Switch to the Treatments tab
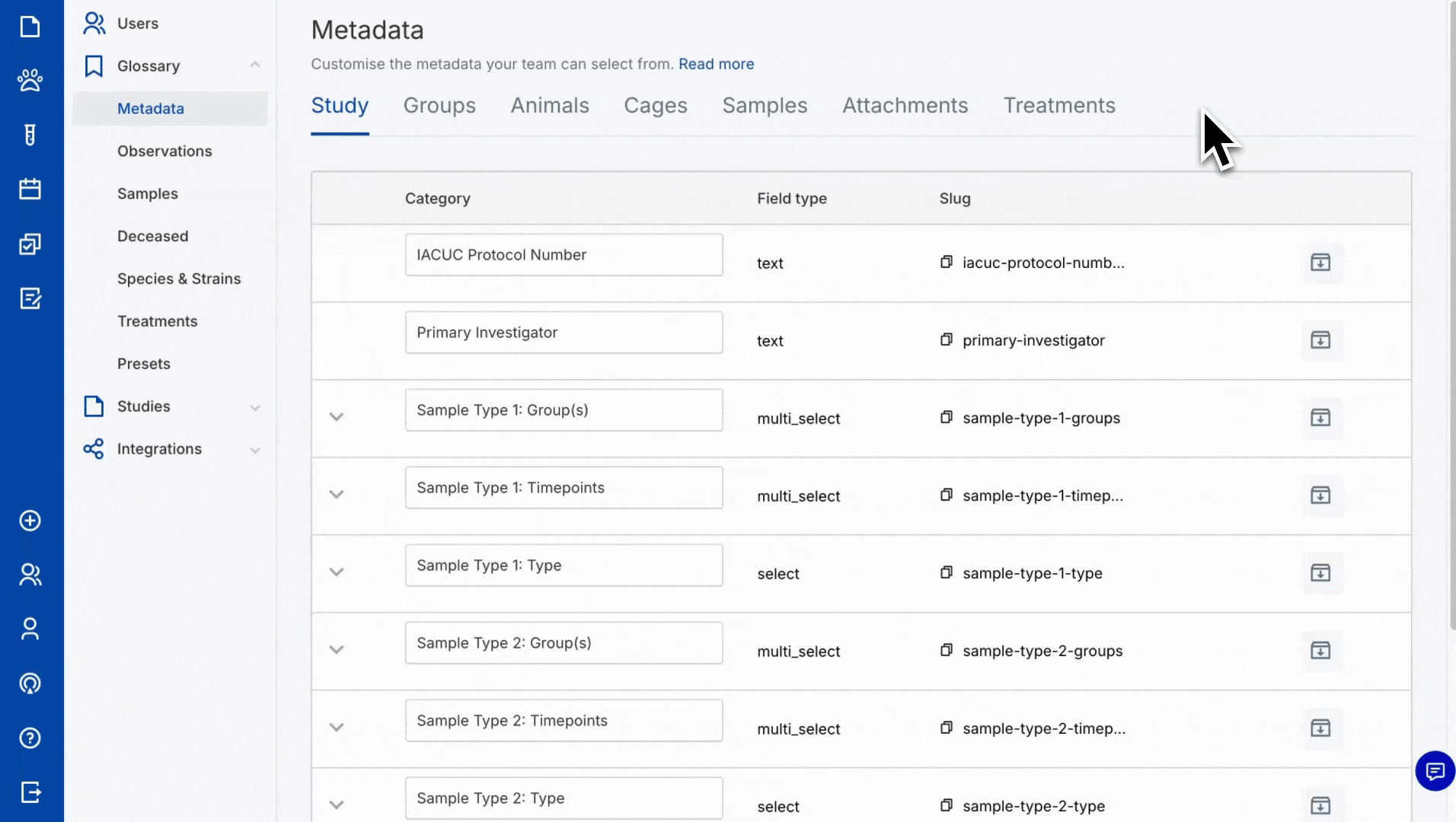Image resolution: width=1456 pixels, height=822 pixels. click(1058, 106)
